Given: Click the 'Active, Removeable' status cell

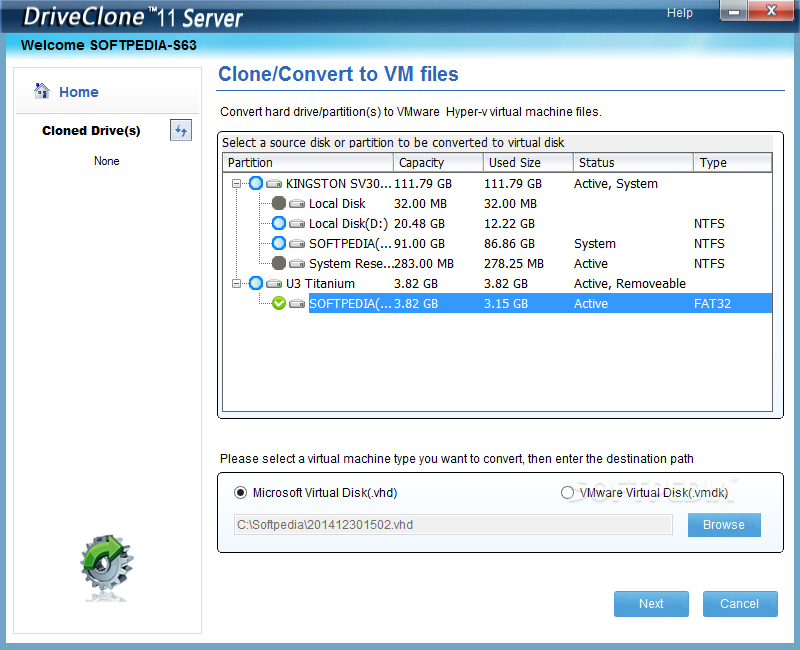Looking at the screenshot, I should pyautogui.click(x=630, y=284).
